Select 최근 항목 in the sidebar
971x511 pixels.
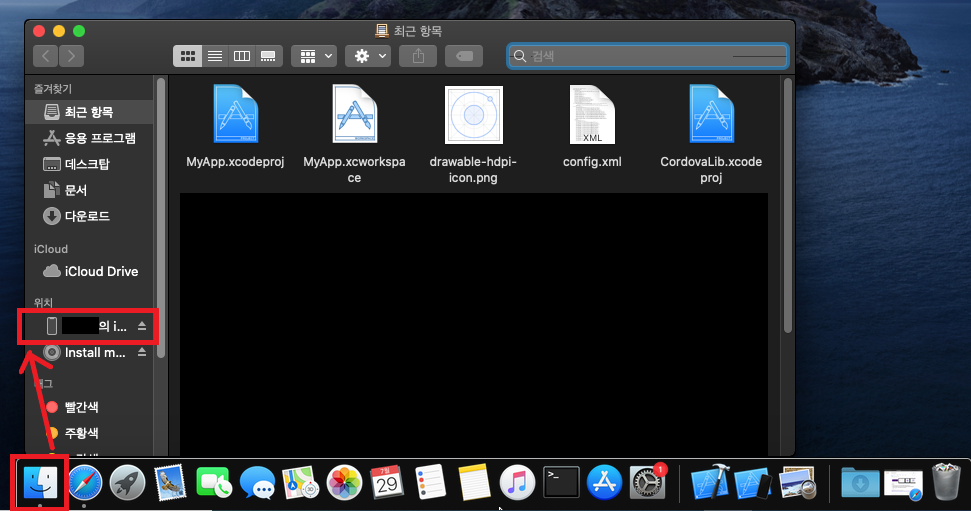[x=89, y=112]
